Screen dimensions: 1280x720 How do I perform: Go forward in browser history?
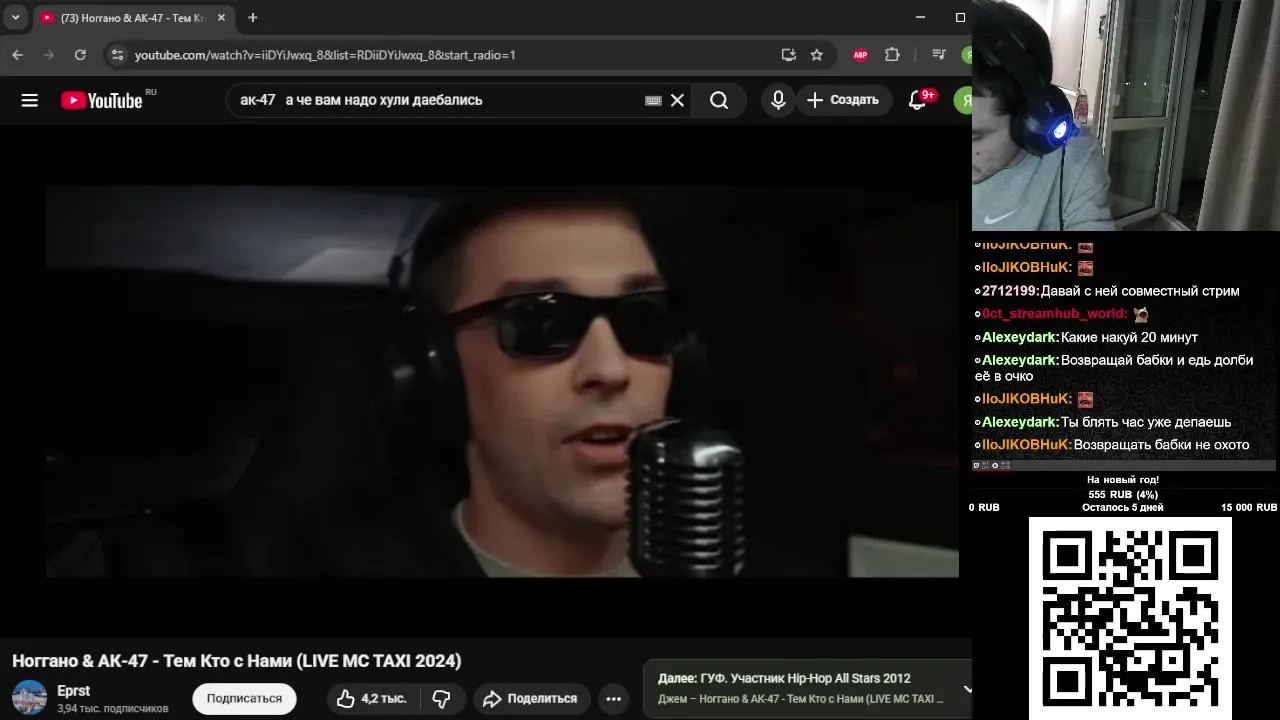(x=48, y=55)
